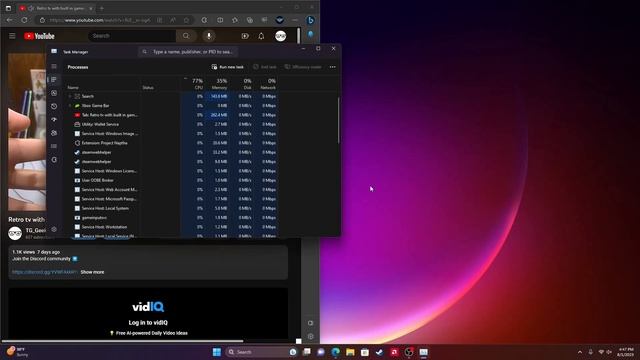Open App history page in Task Manager sidebar
This screenshot has height=360, width=640.
54,106
